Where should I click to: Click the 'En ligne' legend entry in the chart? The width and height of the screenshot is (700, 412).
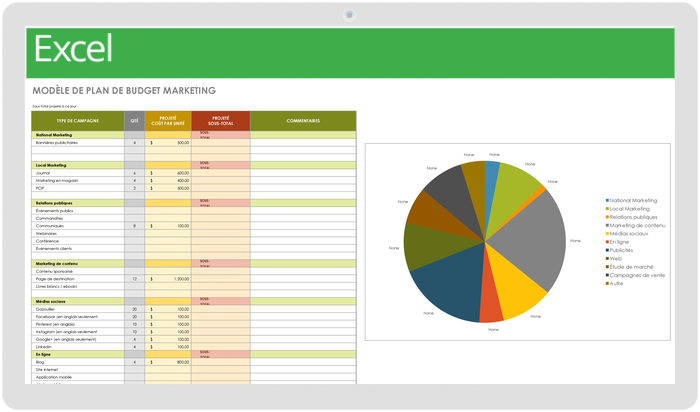coord(617,242)
